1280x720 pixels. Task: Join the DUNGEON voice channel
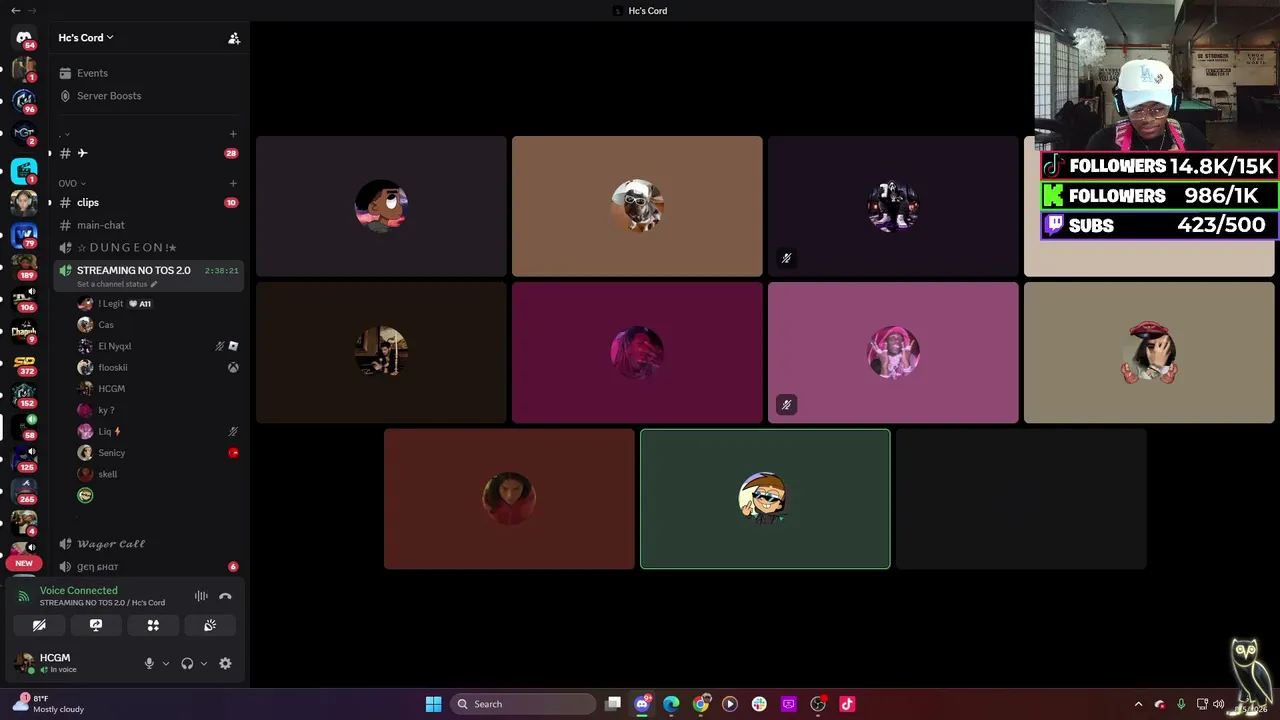coord(148,247)
